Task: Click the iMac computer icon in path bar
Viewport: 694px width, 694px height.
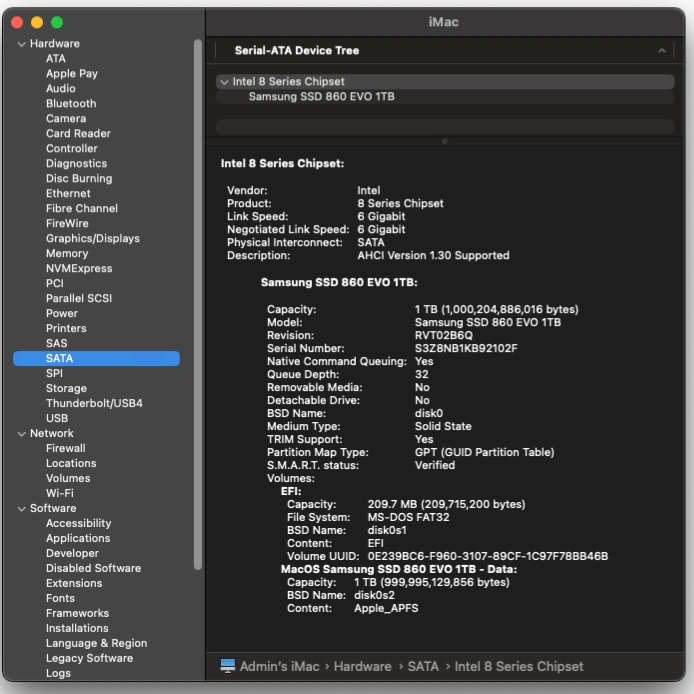Action: click(x=227, y=666)
